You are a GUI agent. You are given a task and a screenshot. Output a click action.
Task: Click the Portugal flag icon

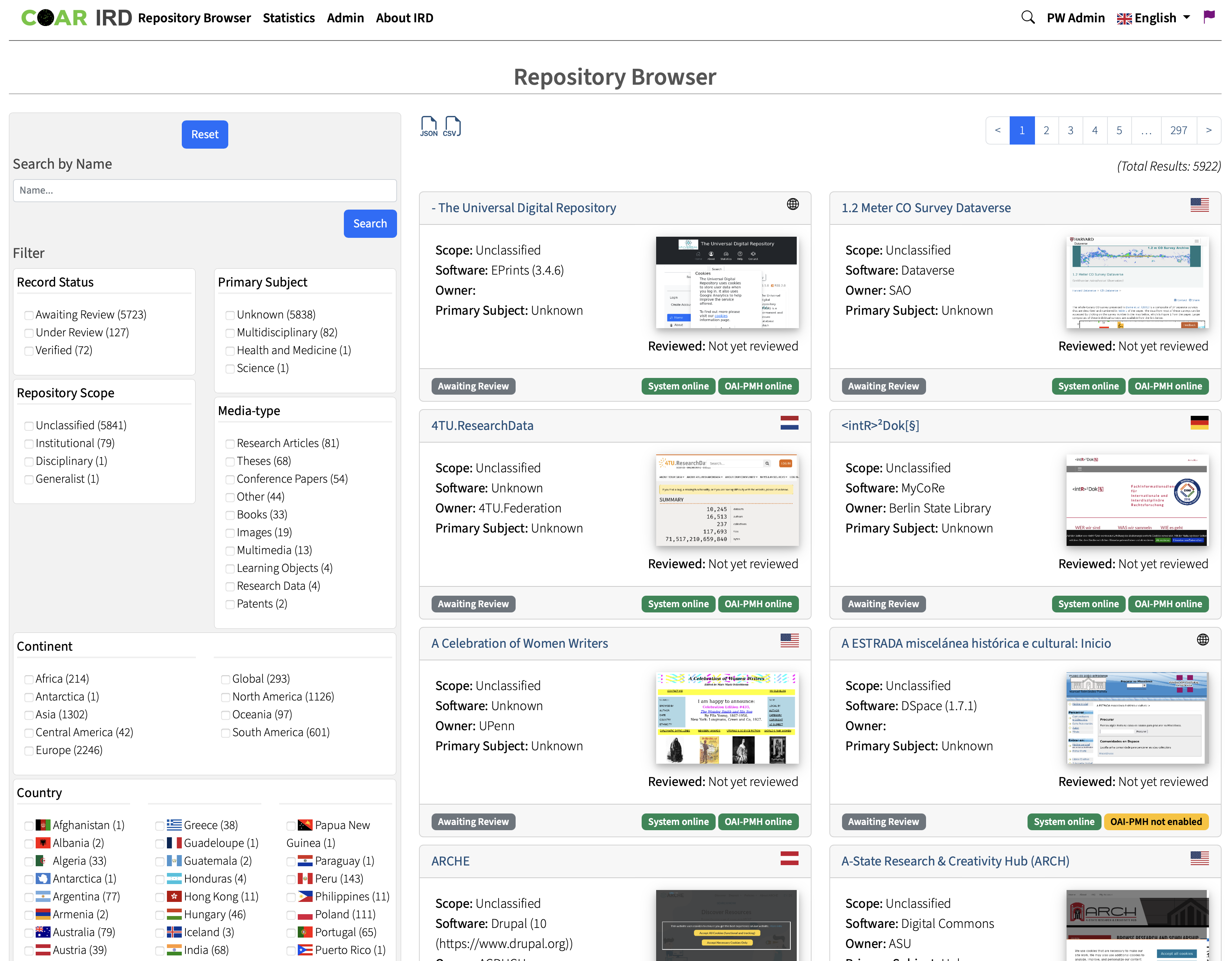click(x=305, y=932)
